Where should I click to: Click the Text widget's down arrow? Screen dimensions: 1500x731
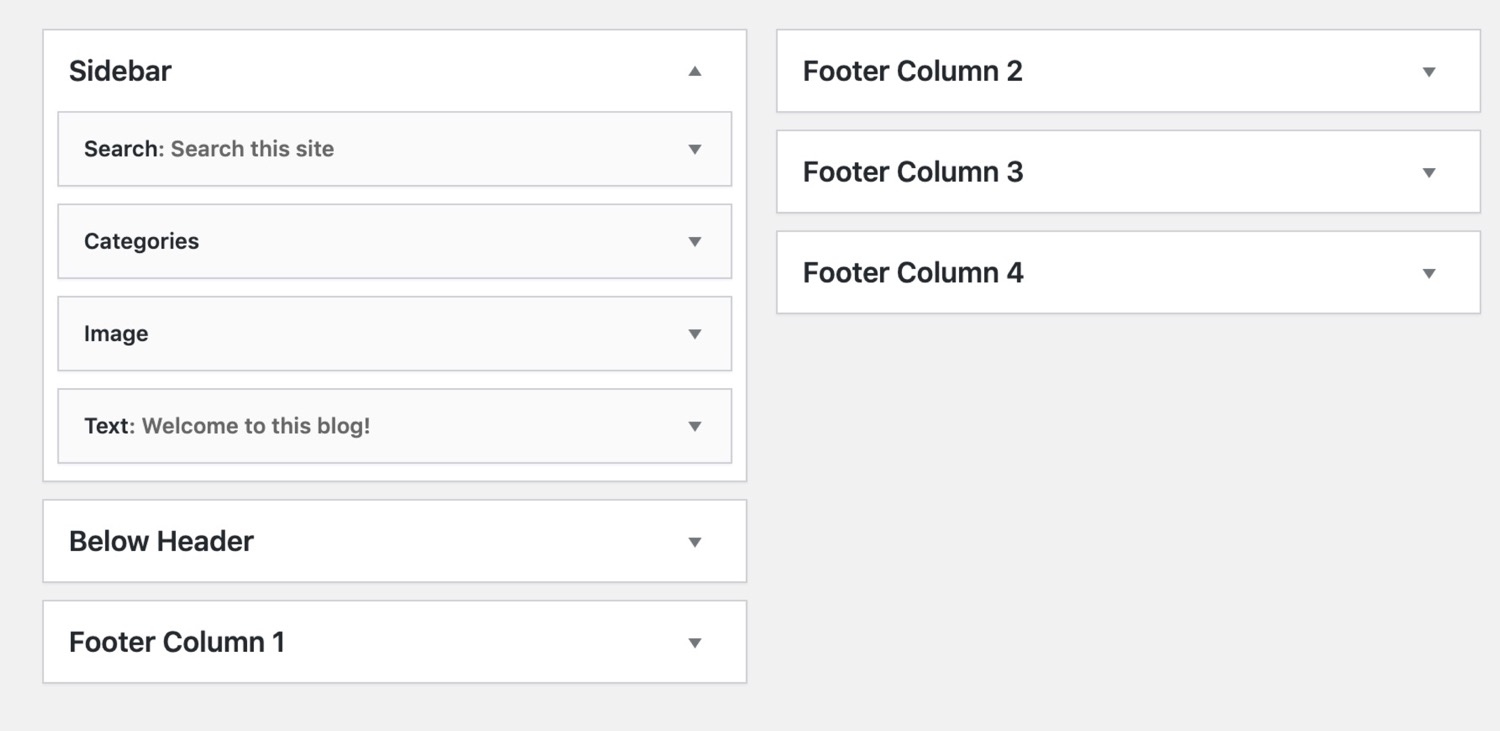(695, 426)
